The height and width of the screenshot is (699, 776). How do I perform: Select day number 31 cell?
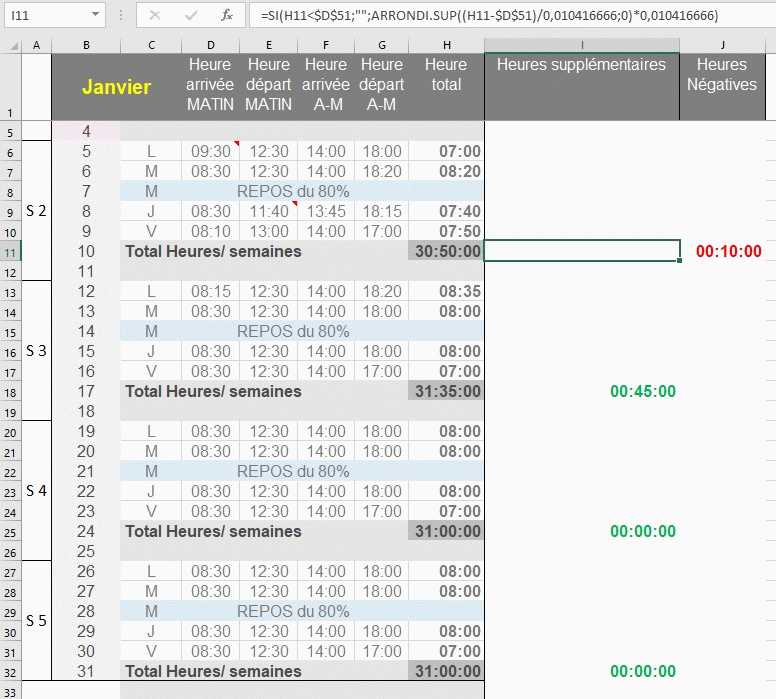coord(86,672)
